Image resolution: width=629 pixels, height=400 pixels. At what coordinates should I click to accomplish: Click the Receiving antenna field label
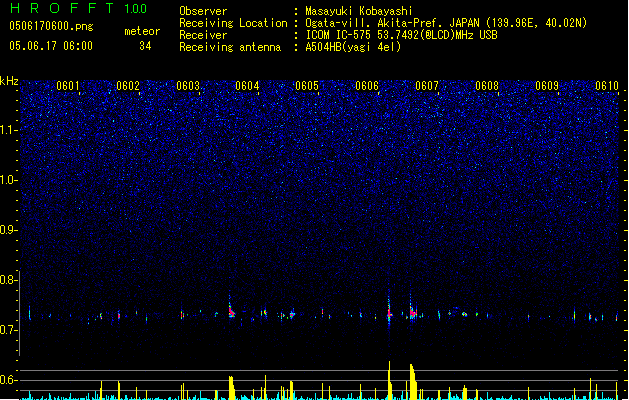pos(230,47)
